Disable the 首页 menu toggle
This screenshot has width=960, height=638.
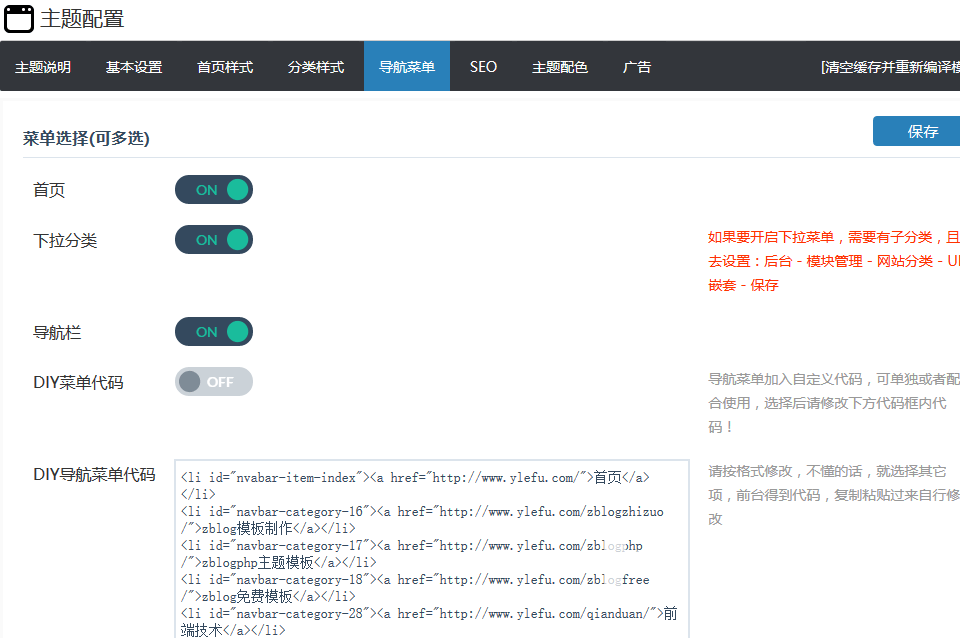point(214,190)
